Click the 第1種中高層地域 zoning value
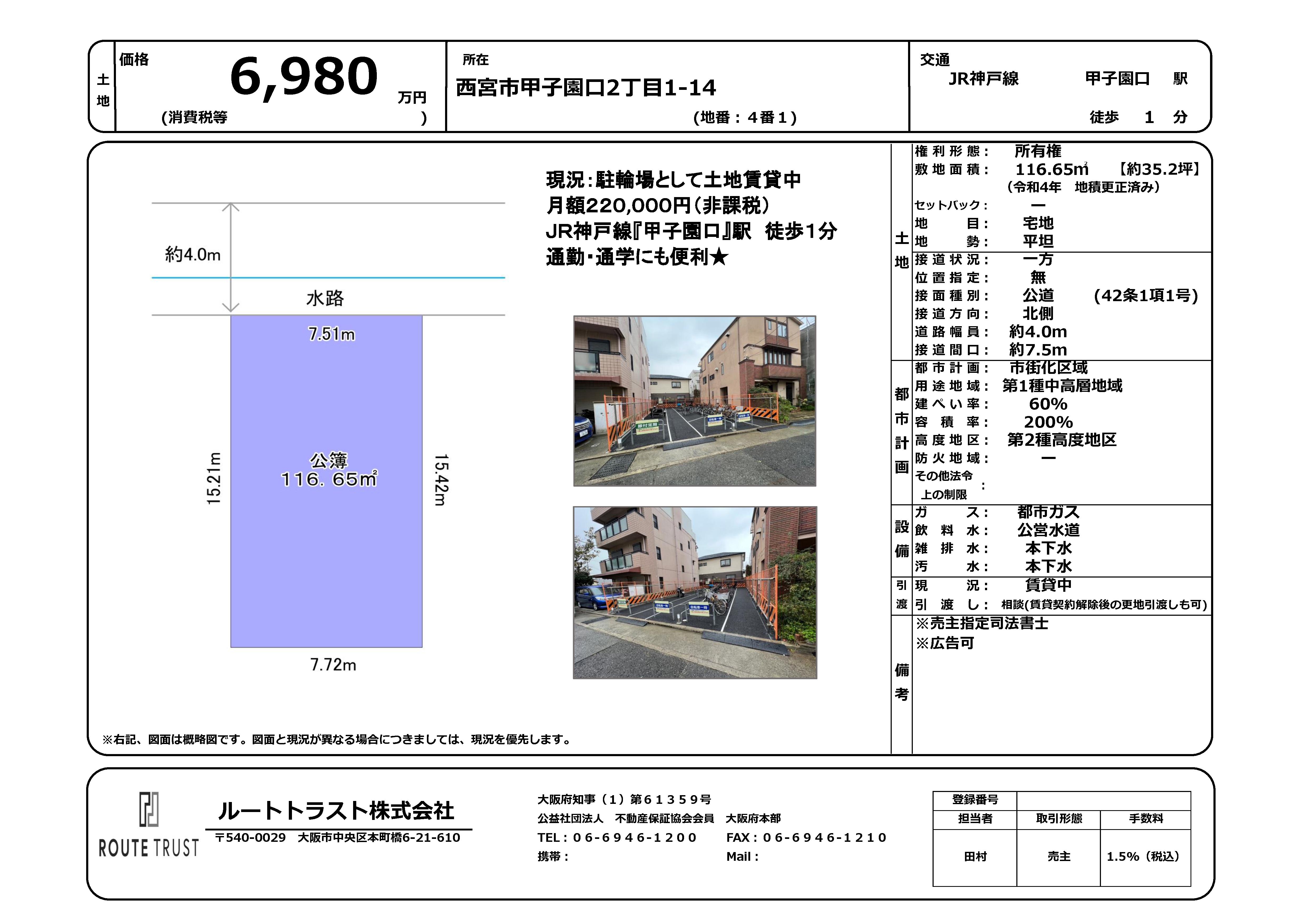The height and width of the screenshot is (924, 1307). pos(1062,386)
